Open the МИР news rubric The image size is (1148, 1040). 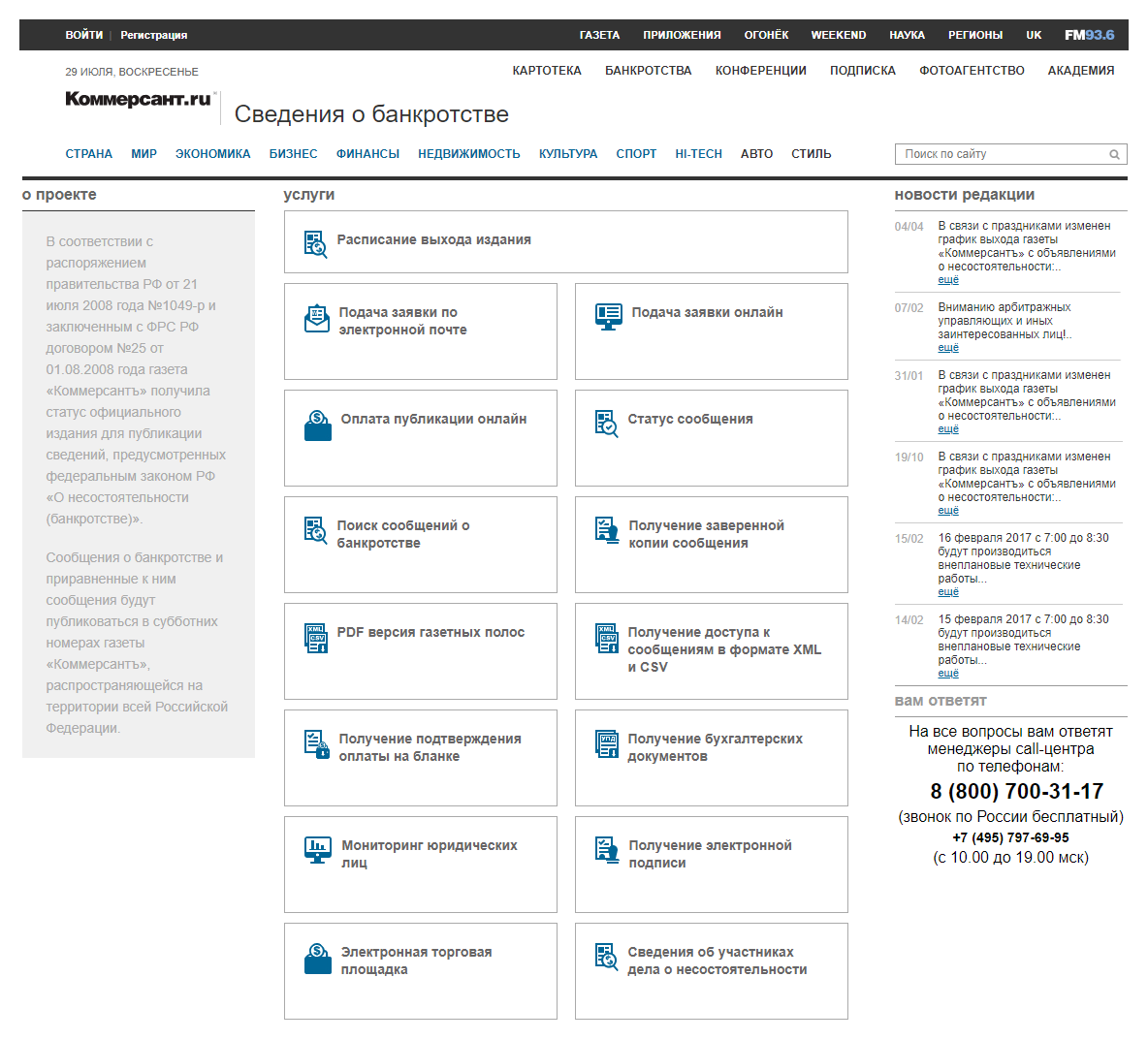pos(144,154)
